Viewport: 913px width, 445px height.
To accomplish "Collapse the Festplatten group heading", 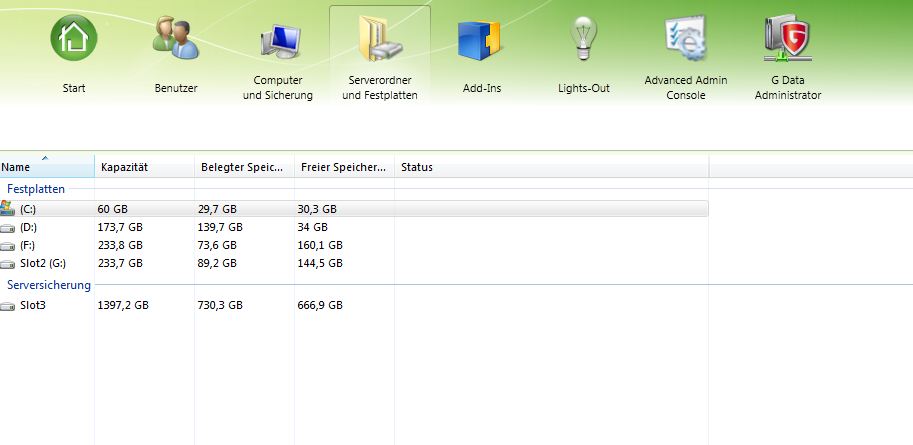I will pos(37,188).
